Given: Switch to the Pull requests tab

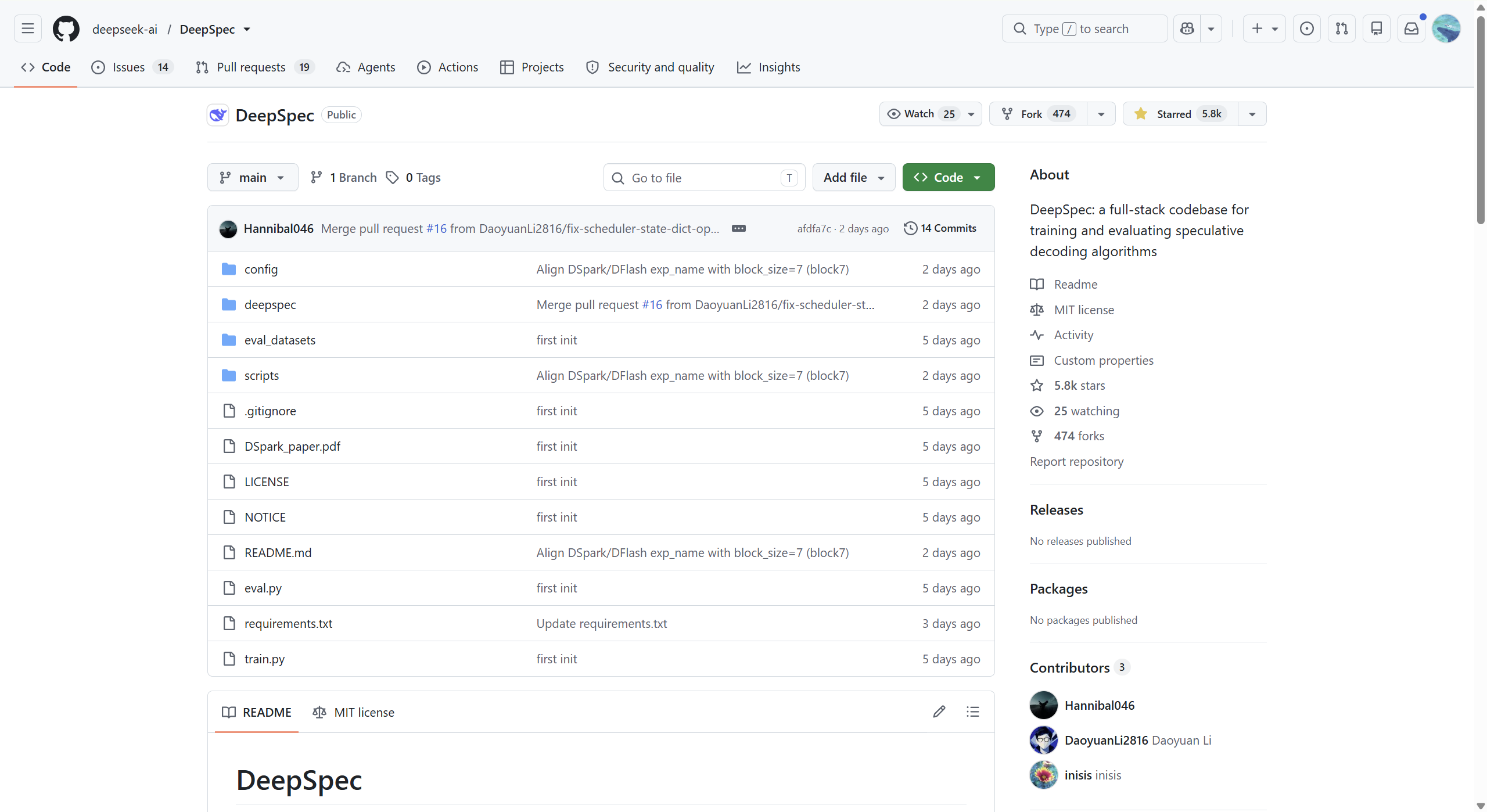Looking at the screenshot, I should [256, 67].
